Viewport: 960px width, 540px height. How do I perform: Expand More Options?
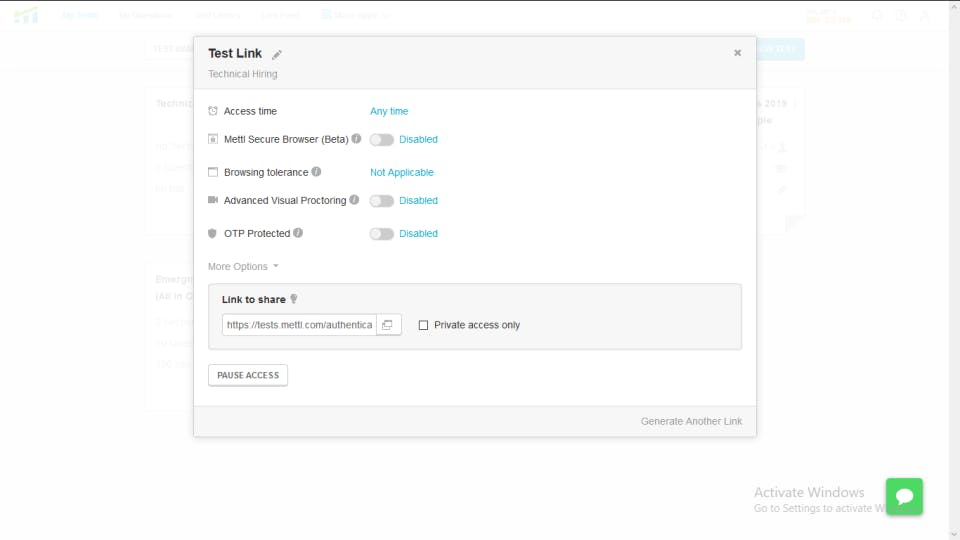[x=243, y=266]
